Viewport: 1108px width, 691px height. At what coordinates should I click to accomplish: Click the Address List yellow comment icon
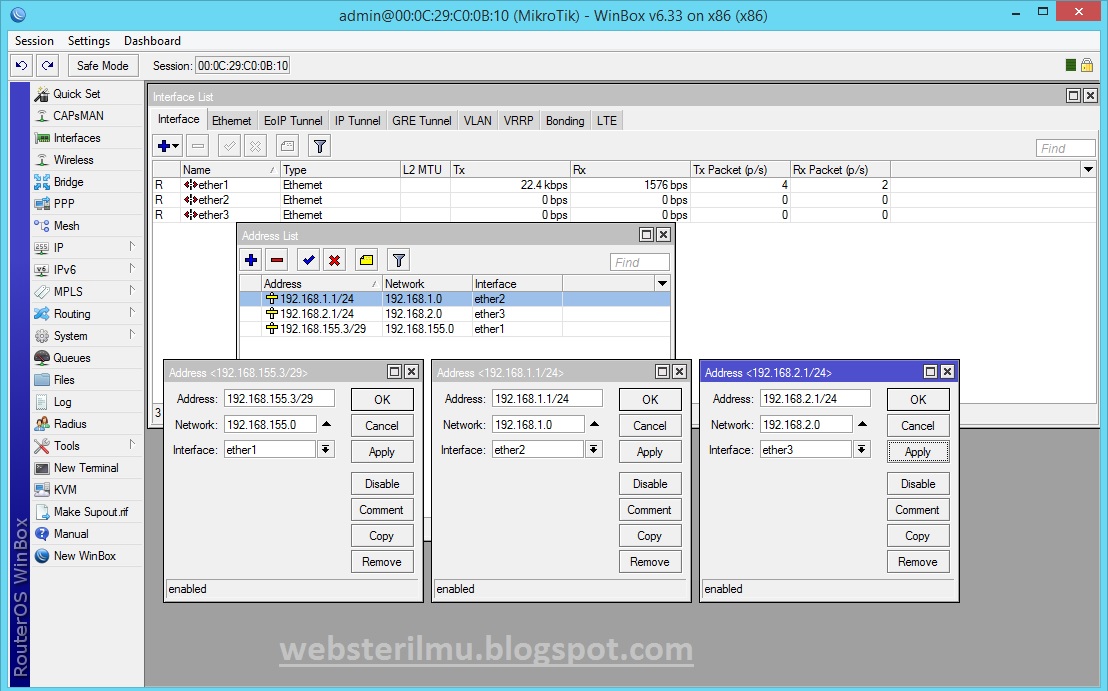coord(366,260)
